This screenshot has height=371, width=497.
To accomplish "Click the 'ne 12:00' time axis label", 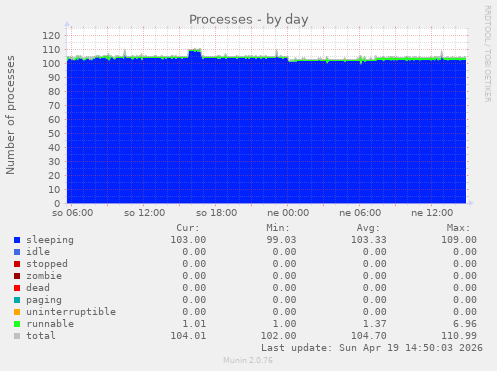I will [x=432, y=213].
